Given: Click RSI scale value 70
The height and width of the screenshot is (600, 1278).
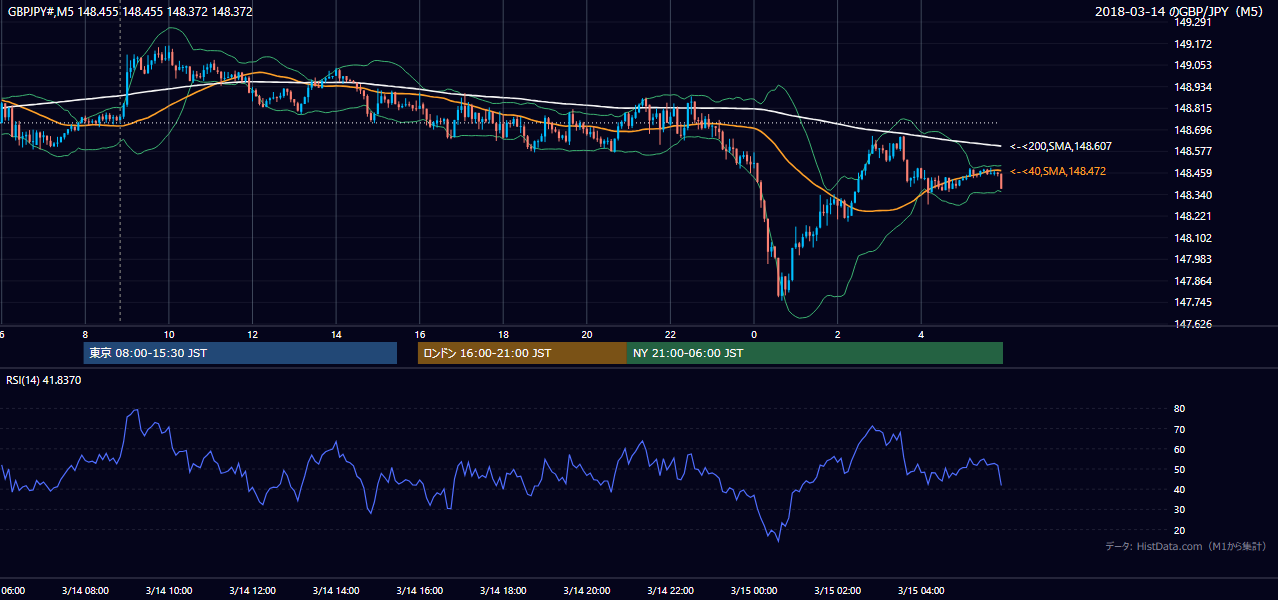Looking at the screenshot, I should tap(1180, 429).
